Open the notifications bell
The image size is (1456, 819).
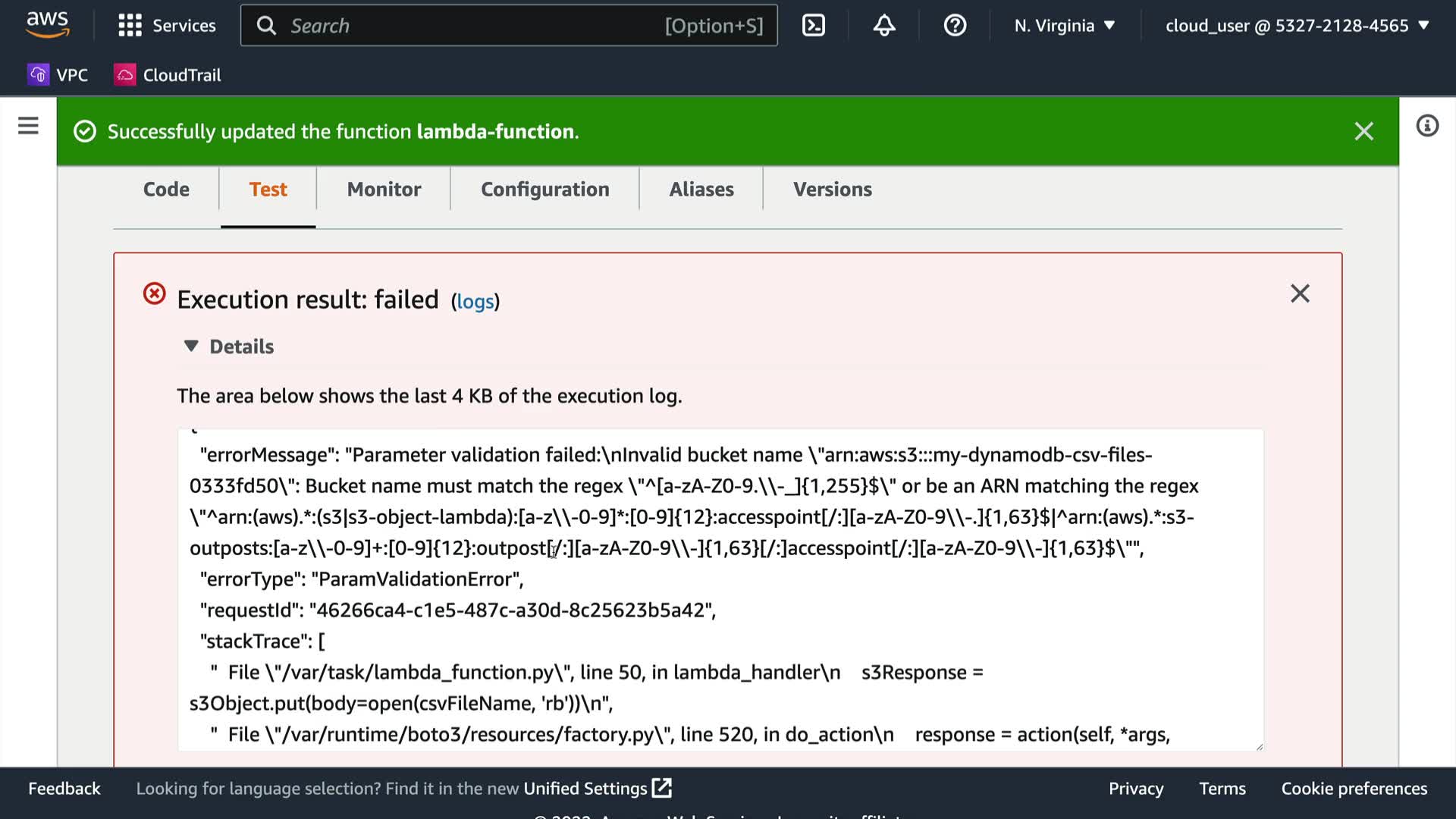point(883,26)
